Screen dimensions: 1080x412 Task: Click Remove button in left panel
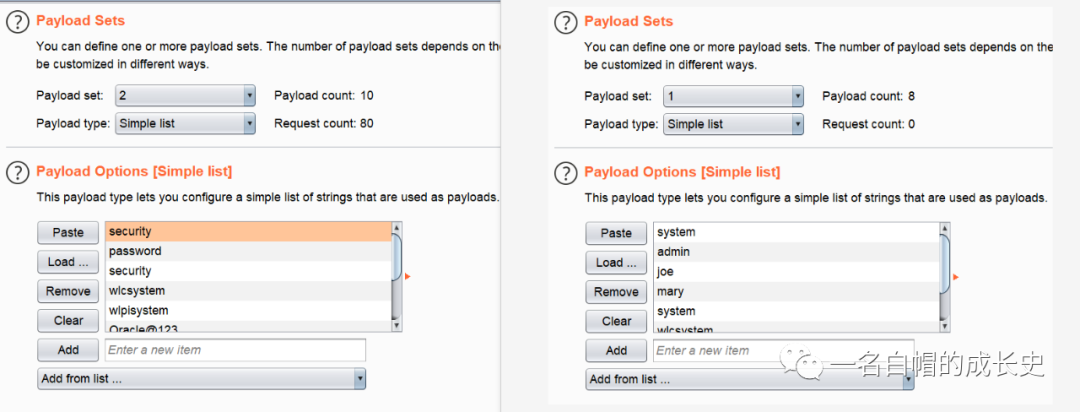68,291
